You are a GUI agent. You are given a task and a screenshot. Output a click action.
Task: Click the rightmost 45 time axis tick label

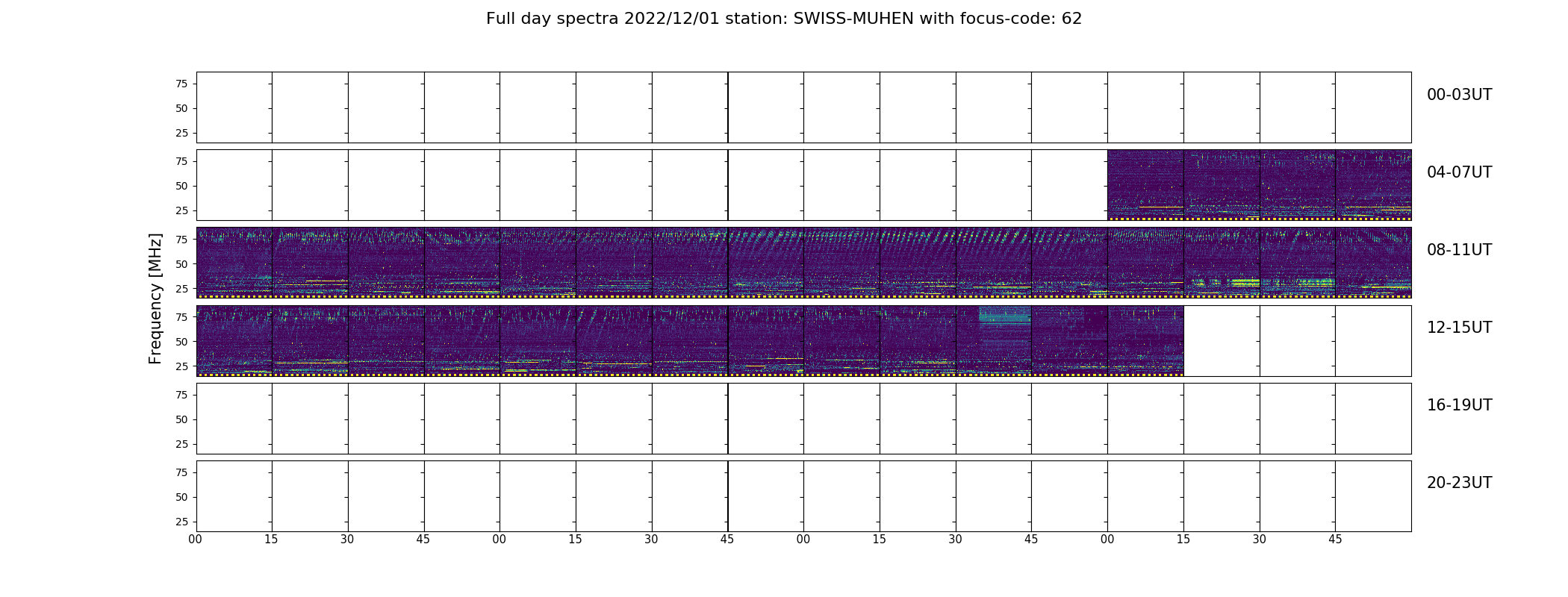pos(1335,540)
